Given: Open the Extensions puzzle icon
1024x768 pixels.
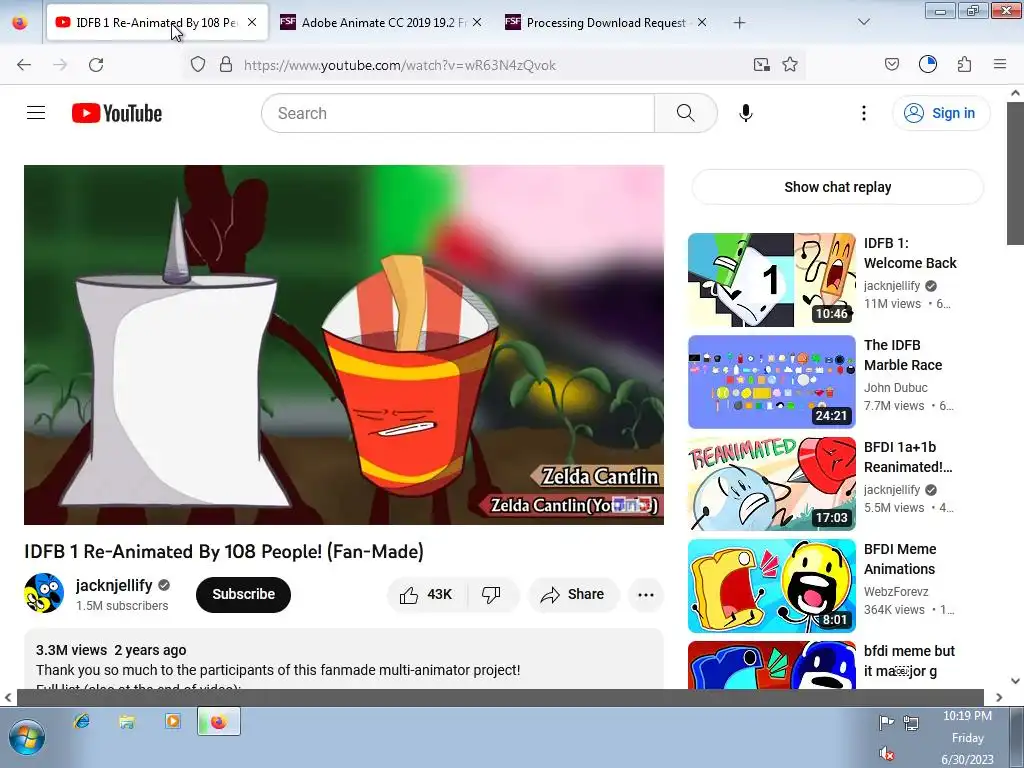Looking at the screenshot, I should (x=965, y=64).
